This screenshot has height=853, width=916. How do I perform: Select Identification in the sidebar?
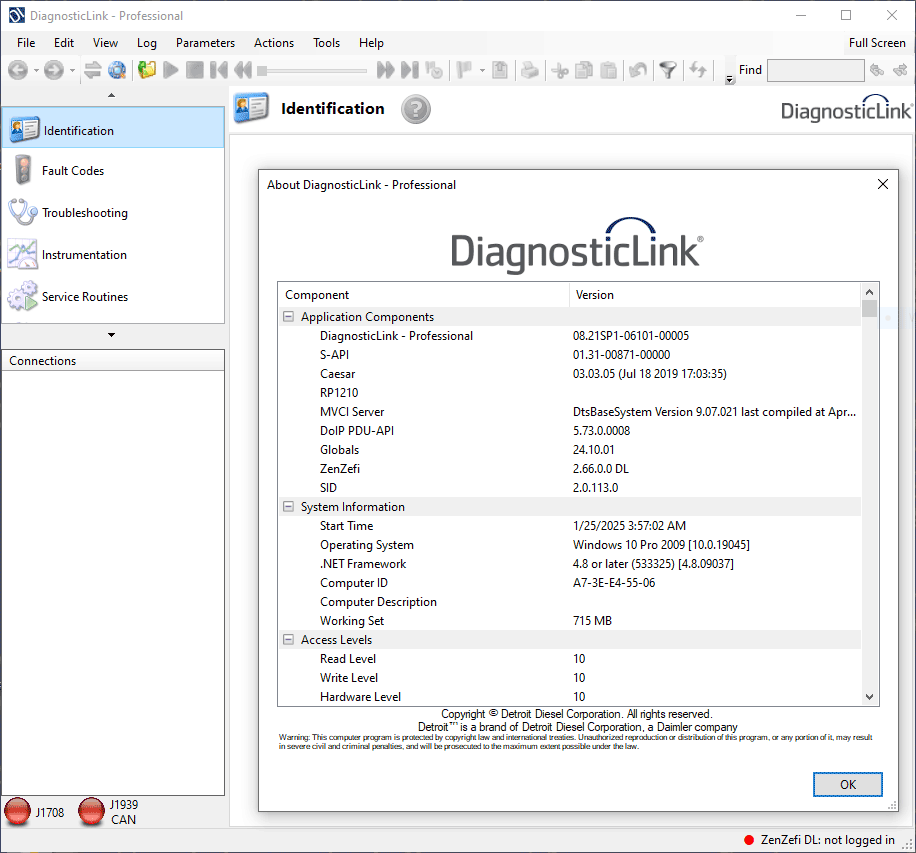click(x=113, y=128)
